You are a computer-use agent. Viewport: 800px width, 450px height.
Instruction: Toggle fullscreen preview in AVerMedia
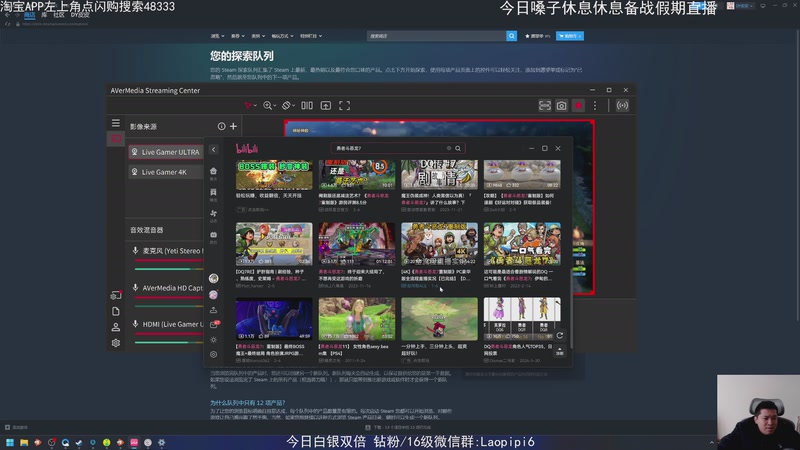pyautogui.click(x=344, y=106)
